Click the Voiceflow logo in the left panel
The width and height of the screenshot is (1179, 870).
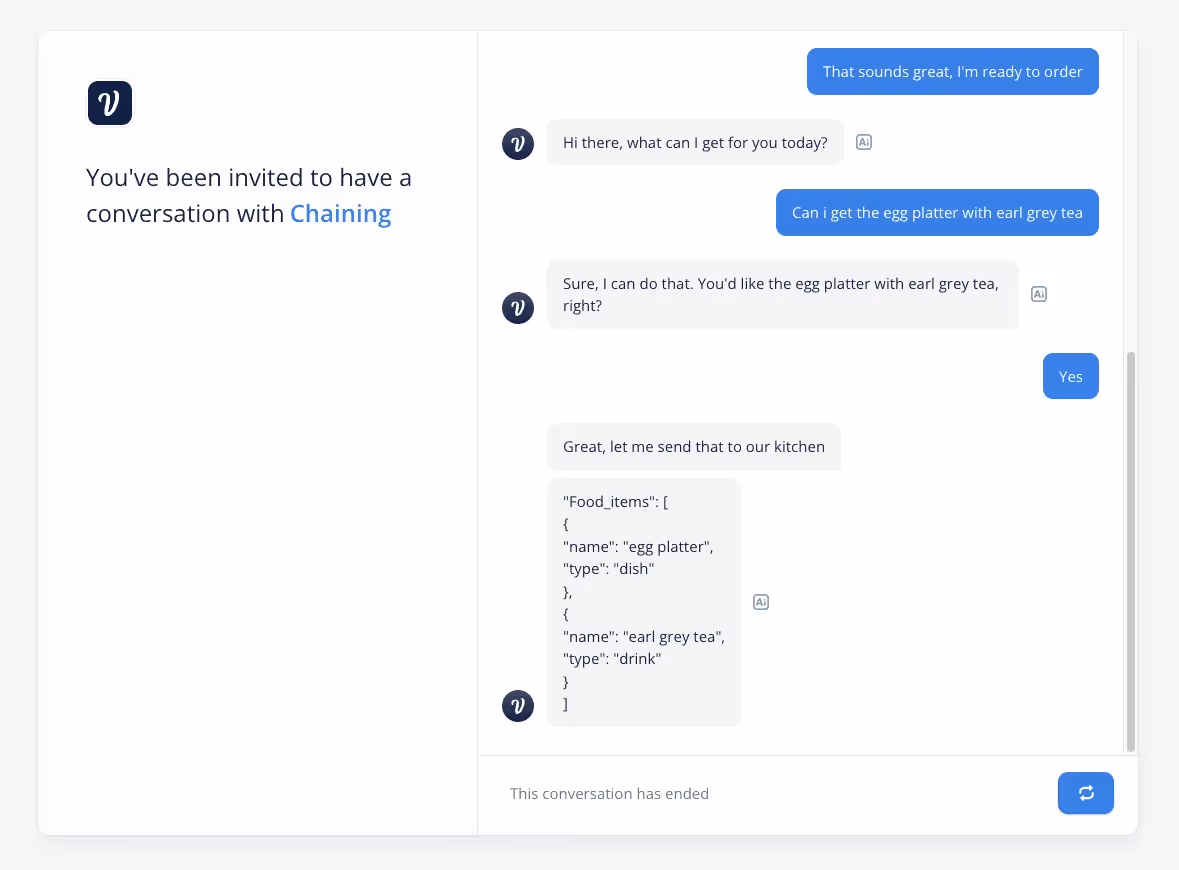110,103
